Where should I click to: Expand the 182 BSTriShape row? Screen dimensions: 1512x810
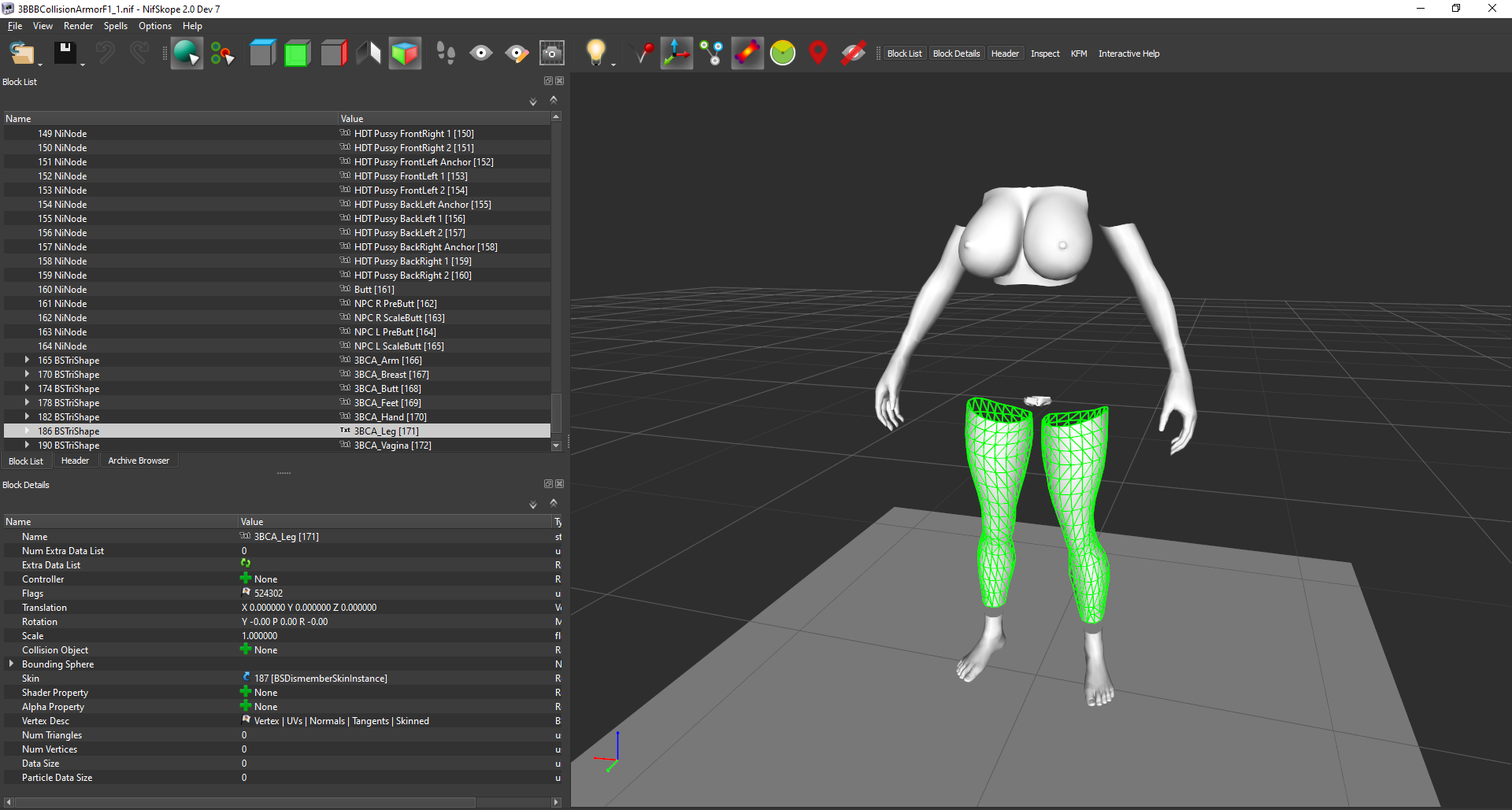(x=27, y=416)
